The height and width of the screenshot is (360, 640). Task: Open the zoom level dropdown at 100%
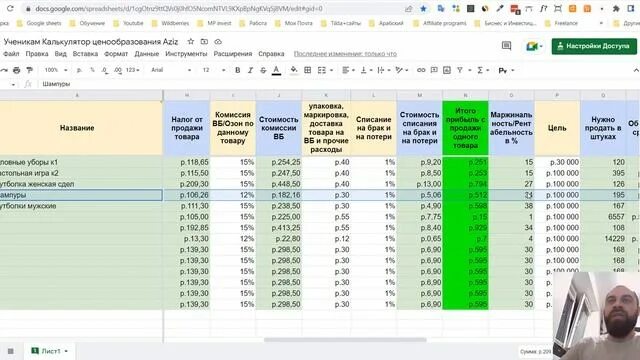(x=56, y=70)
